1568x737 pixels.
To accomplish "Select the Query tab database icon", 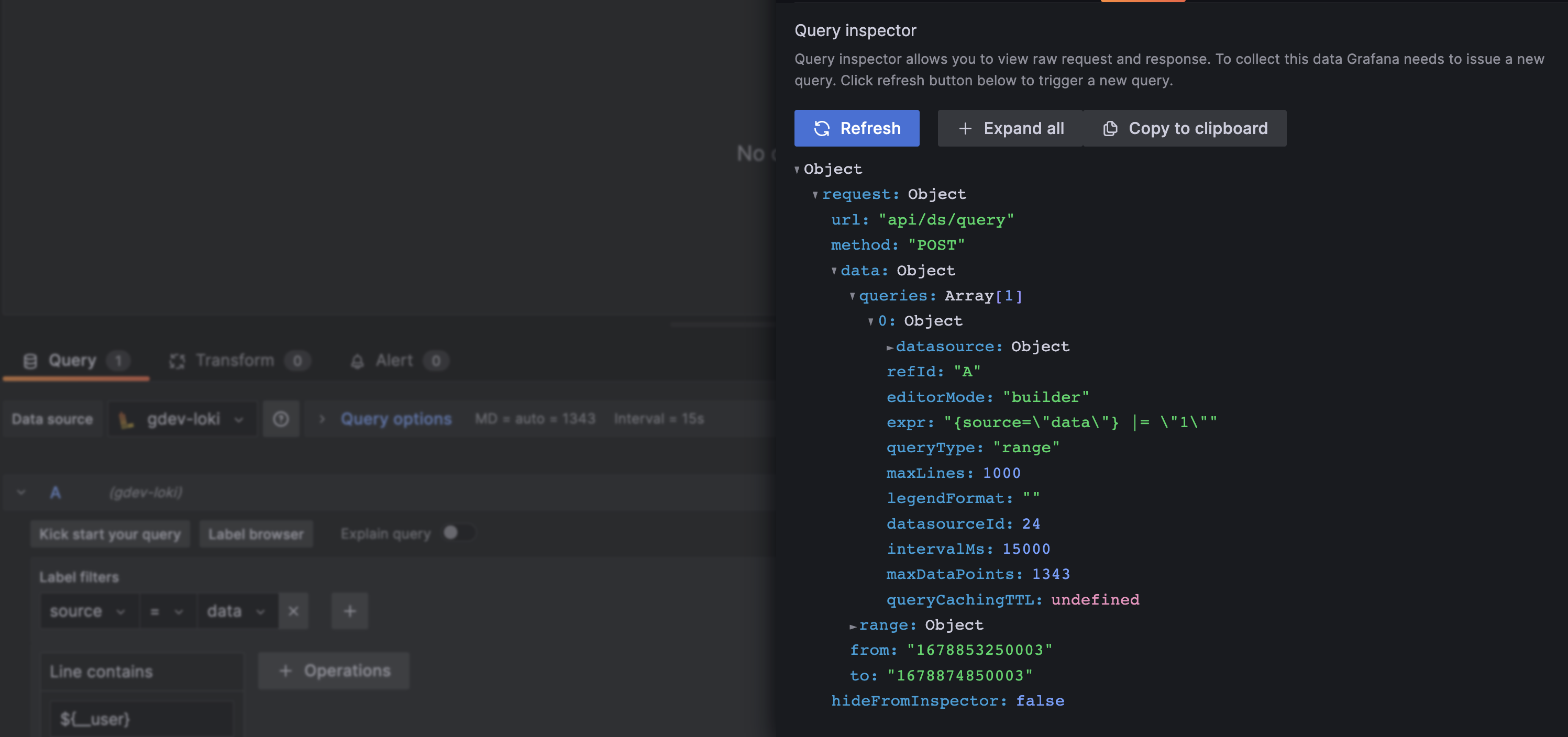I will tap(30, 360).
